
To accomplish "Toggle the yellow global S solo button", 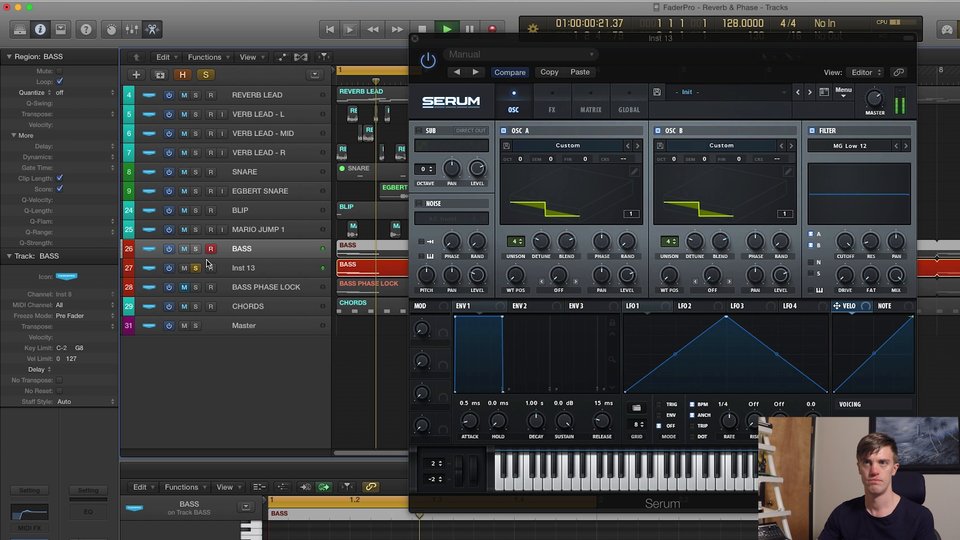I will tap(206, 75).
